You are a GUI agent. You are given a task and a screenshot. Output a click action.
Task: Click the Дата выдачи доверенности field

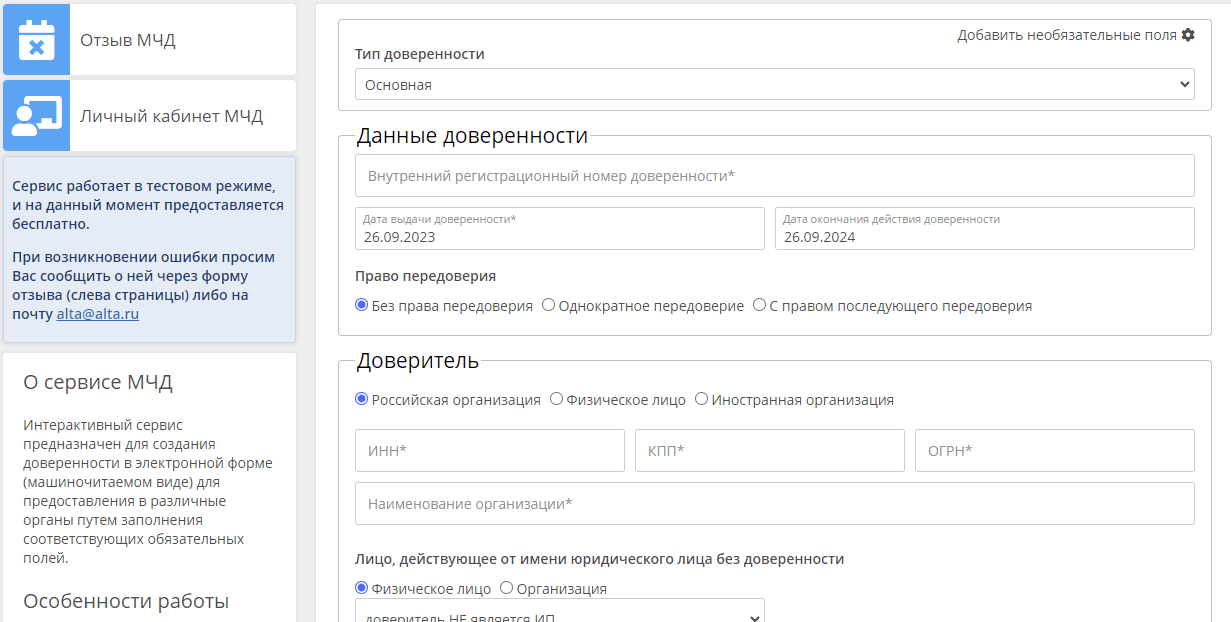[x=559, y=229]
